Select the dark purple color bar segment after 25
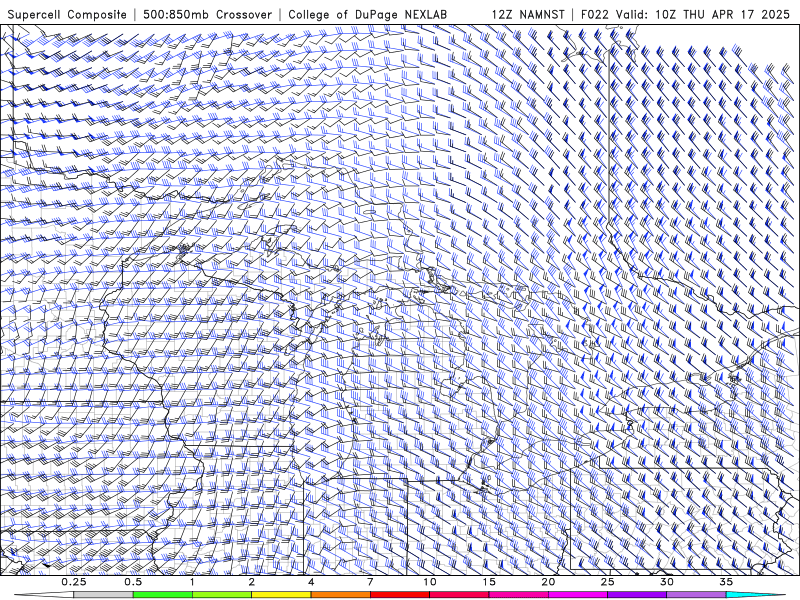800x600 pixels. coord(637,595)
